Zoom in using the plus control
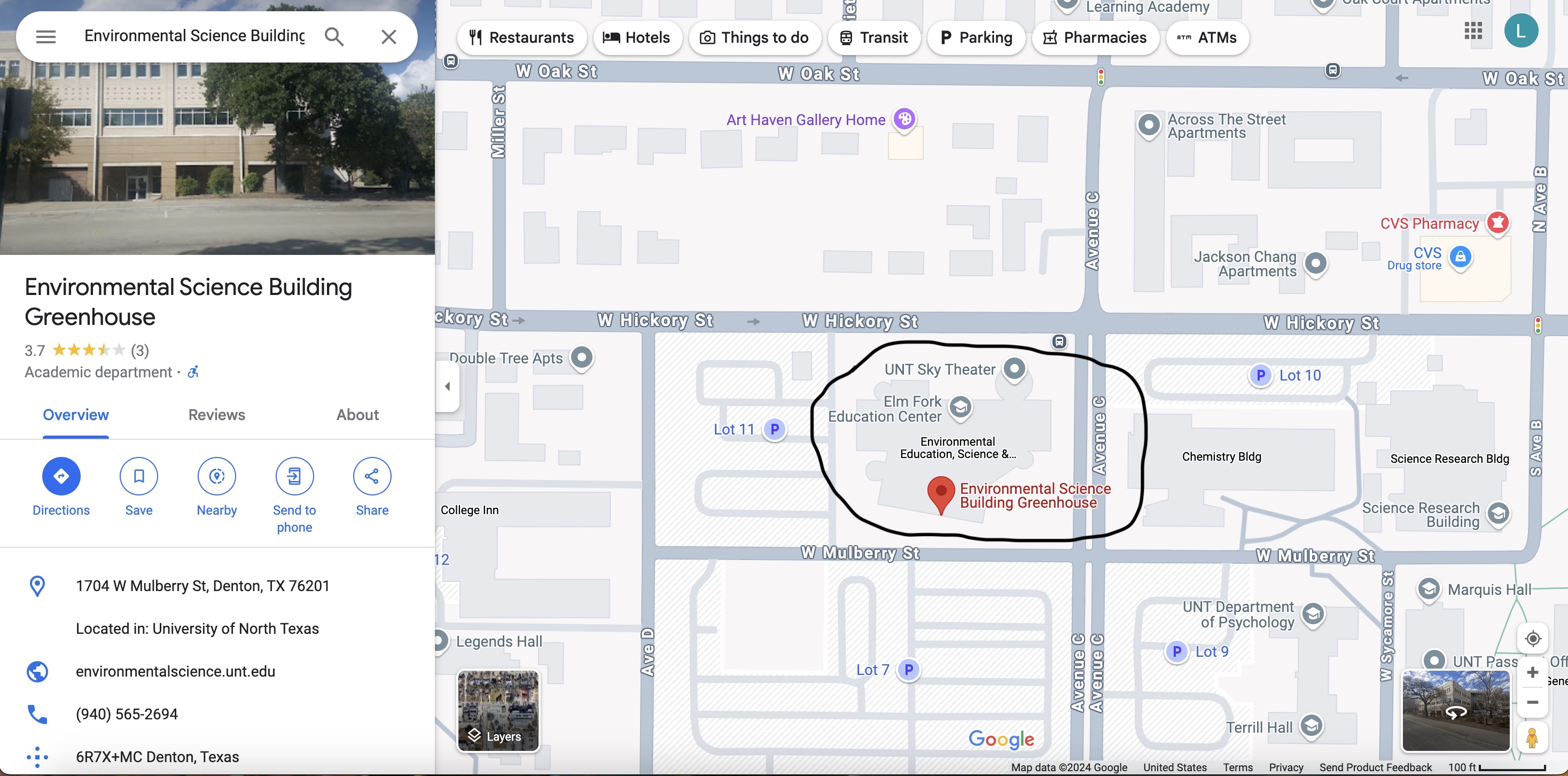Viewport: 1568px width, 776px height. [x=1533, y=672]
